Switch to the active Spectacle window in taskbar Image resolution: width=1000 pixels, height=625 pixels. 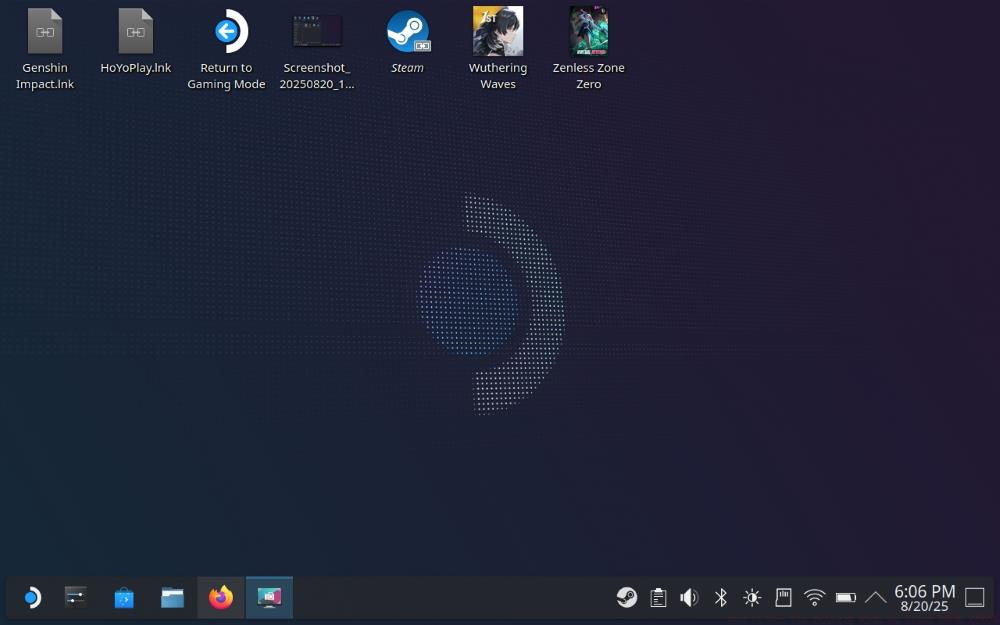coord(268,597)
